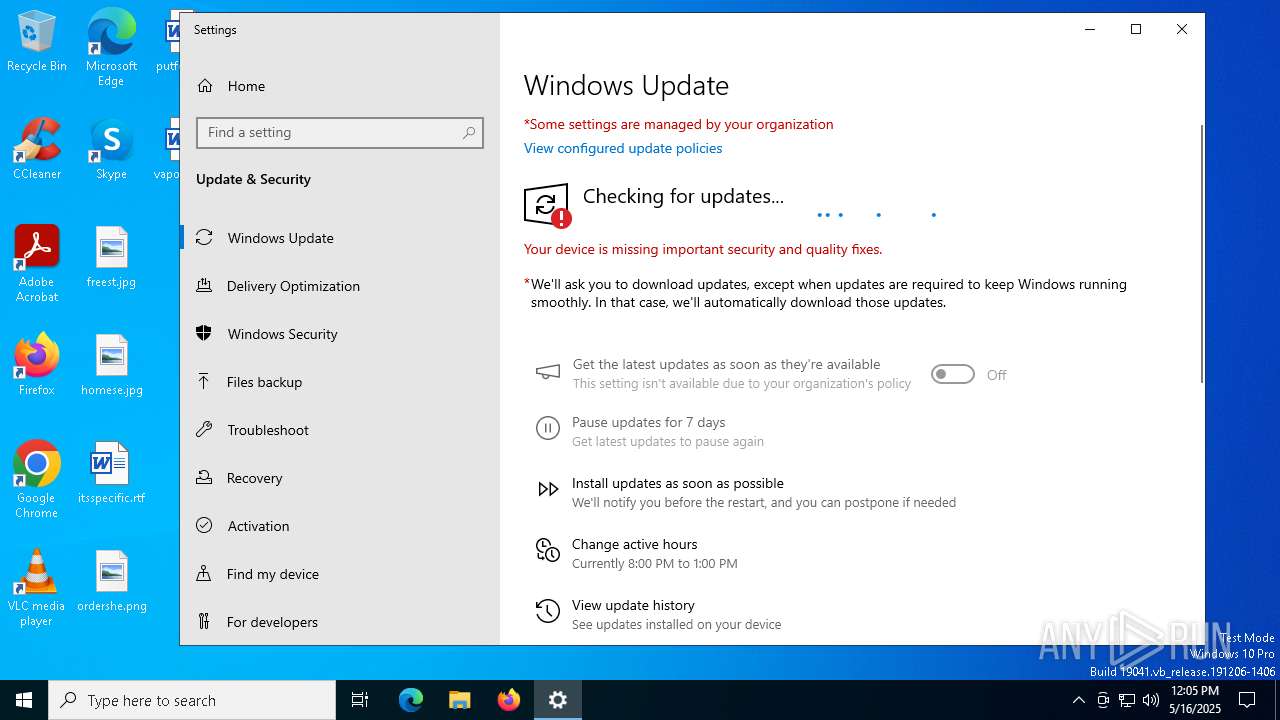Open For developers in sidebar
The height and width of the screenshot is (720, 1280).
tap(340, 622)
